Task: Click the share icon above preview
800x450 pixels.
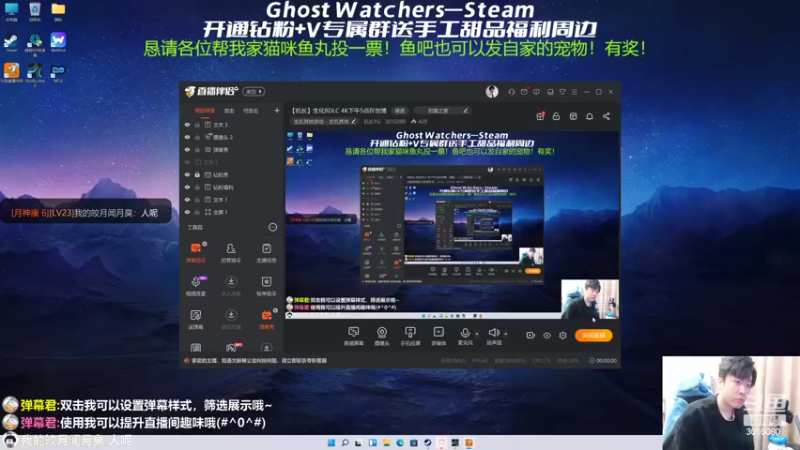Action: click(x=606, y=116)
